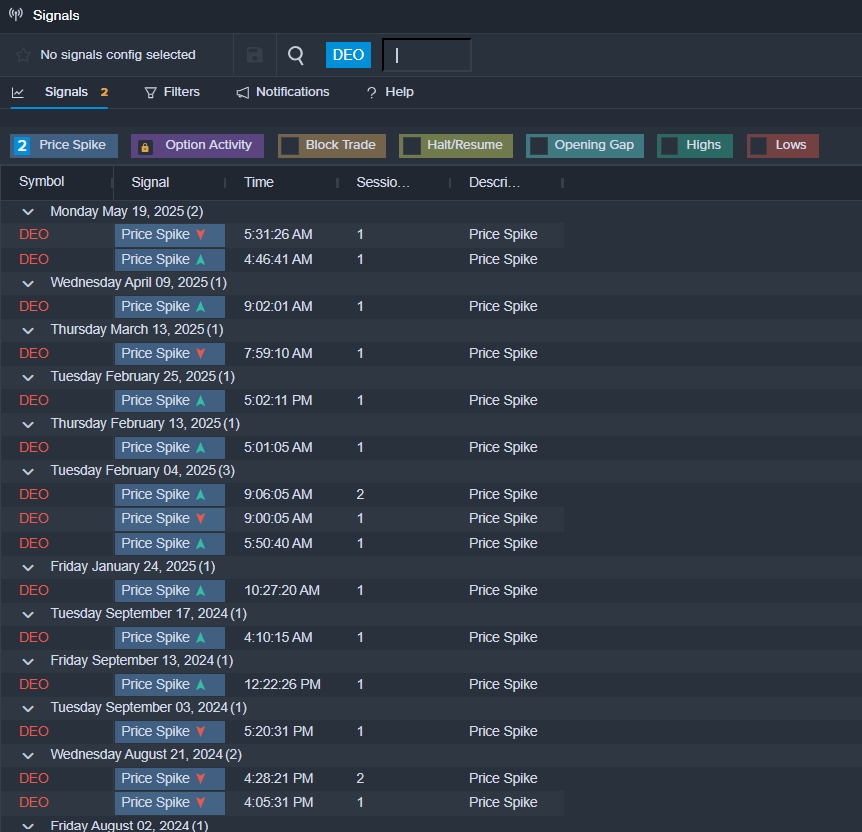
Task: Toggle the Halt/Resume checkbox
Action: click(x=412, y=146)
